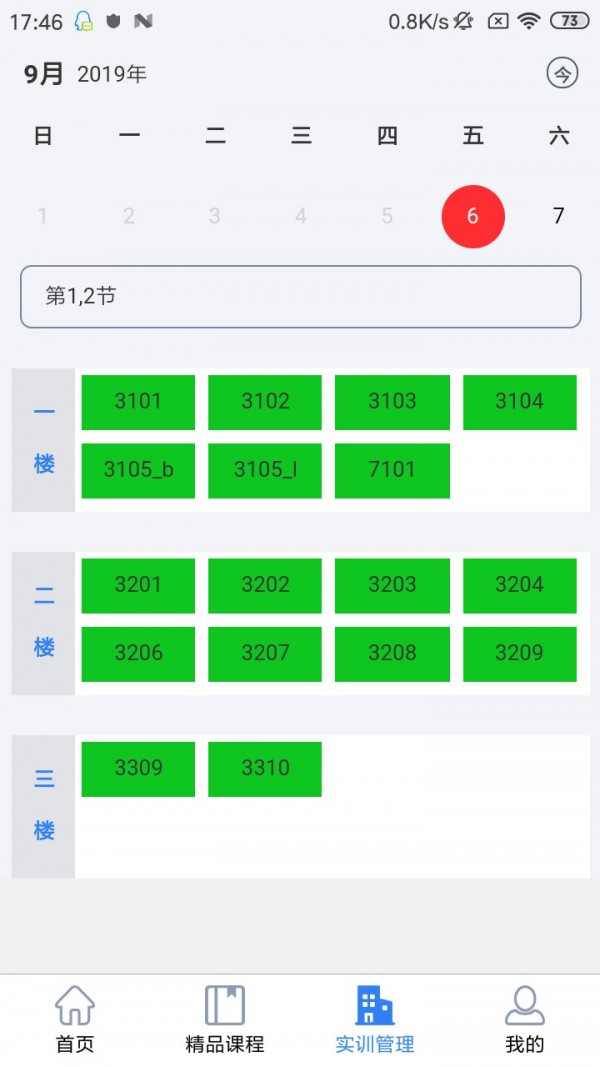Open the 2019年 year selector
This screenshot has width=600, height=1067.
click(112, 74)
